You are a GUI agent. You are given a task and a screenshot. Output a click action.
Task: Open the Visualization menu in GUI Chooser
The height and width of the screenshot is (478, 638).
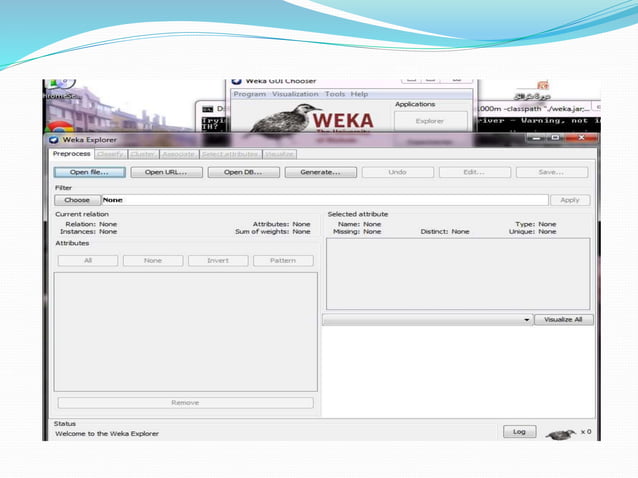[295, 94]
